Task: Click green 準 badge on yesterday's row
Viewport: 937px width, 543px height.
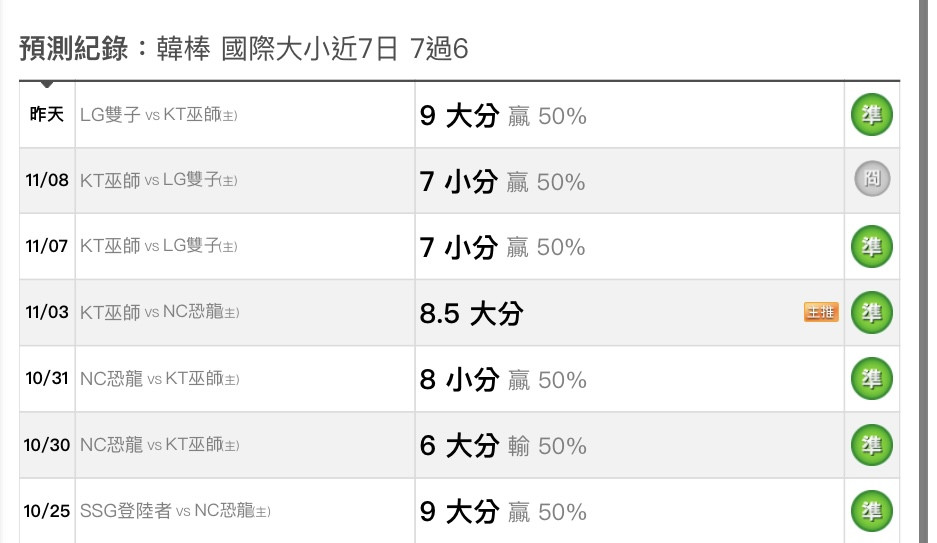Action: pos(871,115)
